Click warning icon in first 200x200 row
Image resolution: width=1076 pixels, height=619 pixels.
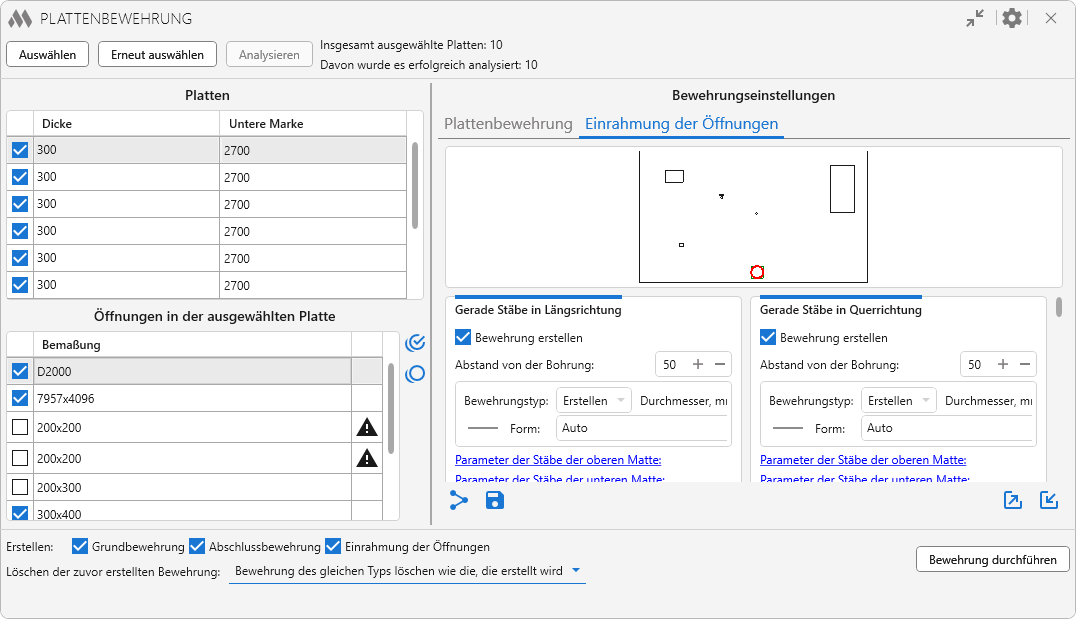click(367, 428)
